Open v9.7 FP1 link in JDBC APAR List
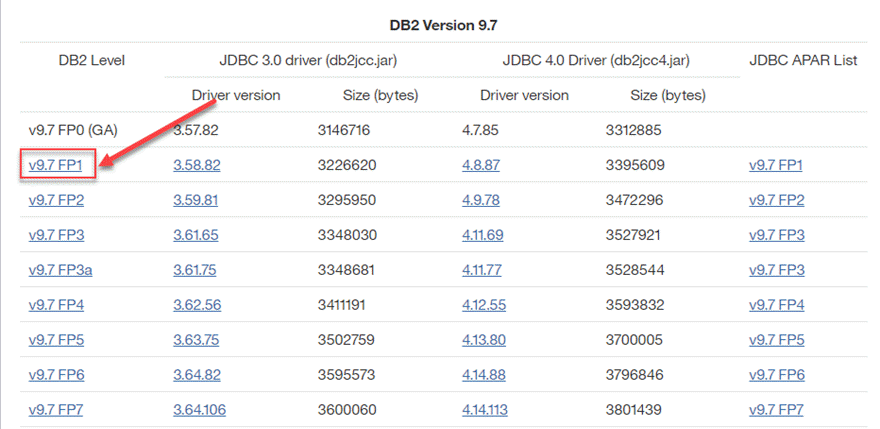Screen dimensions: 880x429 point(776,166)
